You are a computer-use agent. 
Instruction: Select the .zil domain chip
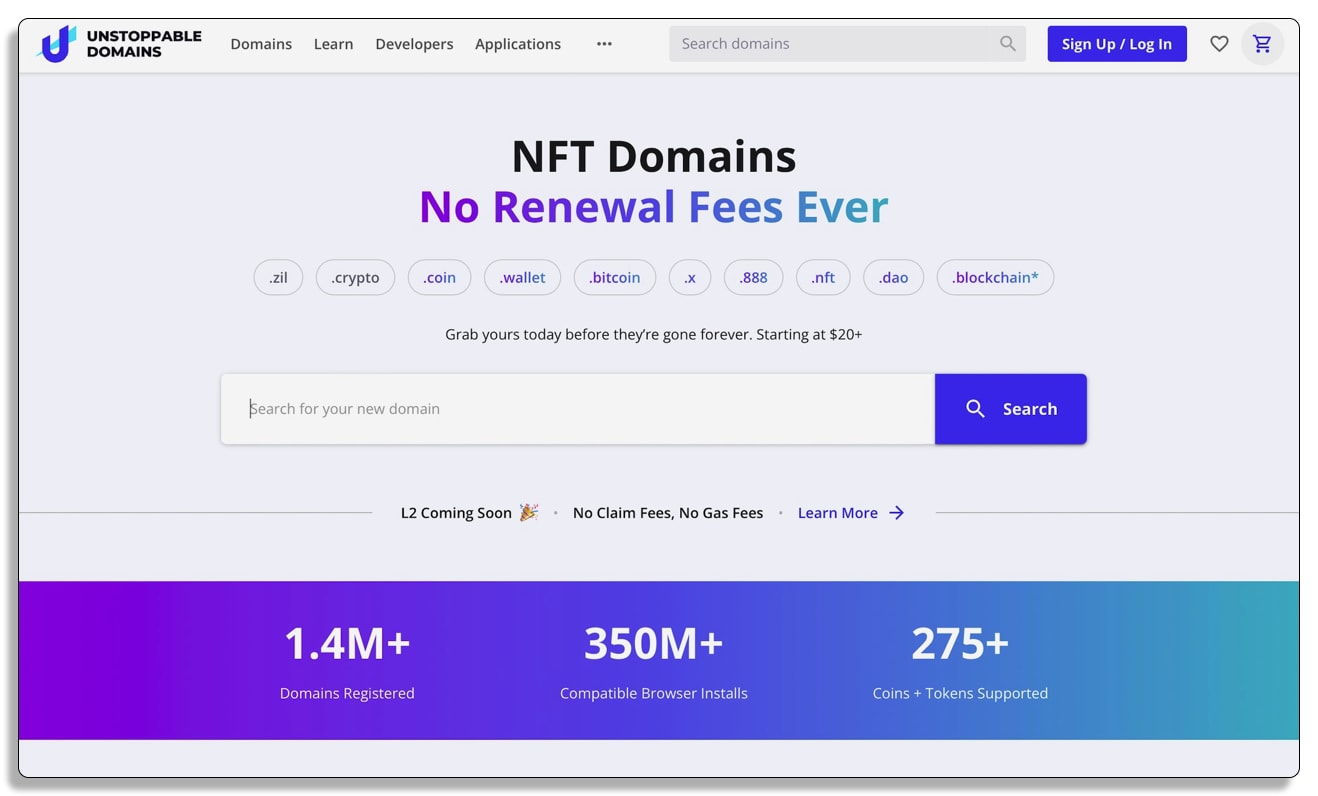coord(278,278)
